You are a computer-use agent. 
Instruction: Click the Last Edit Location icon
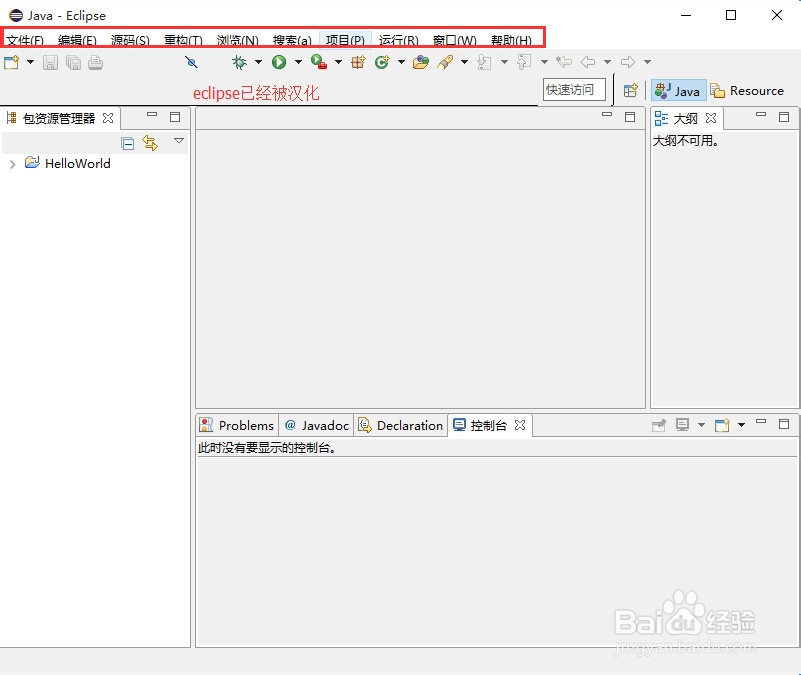coord(564,62)
